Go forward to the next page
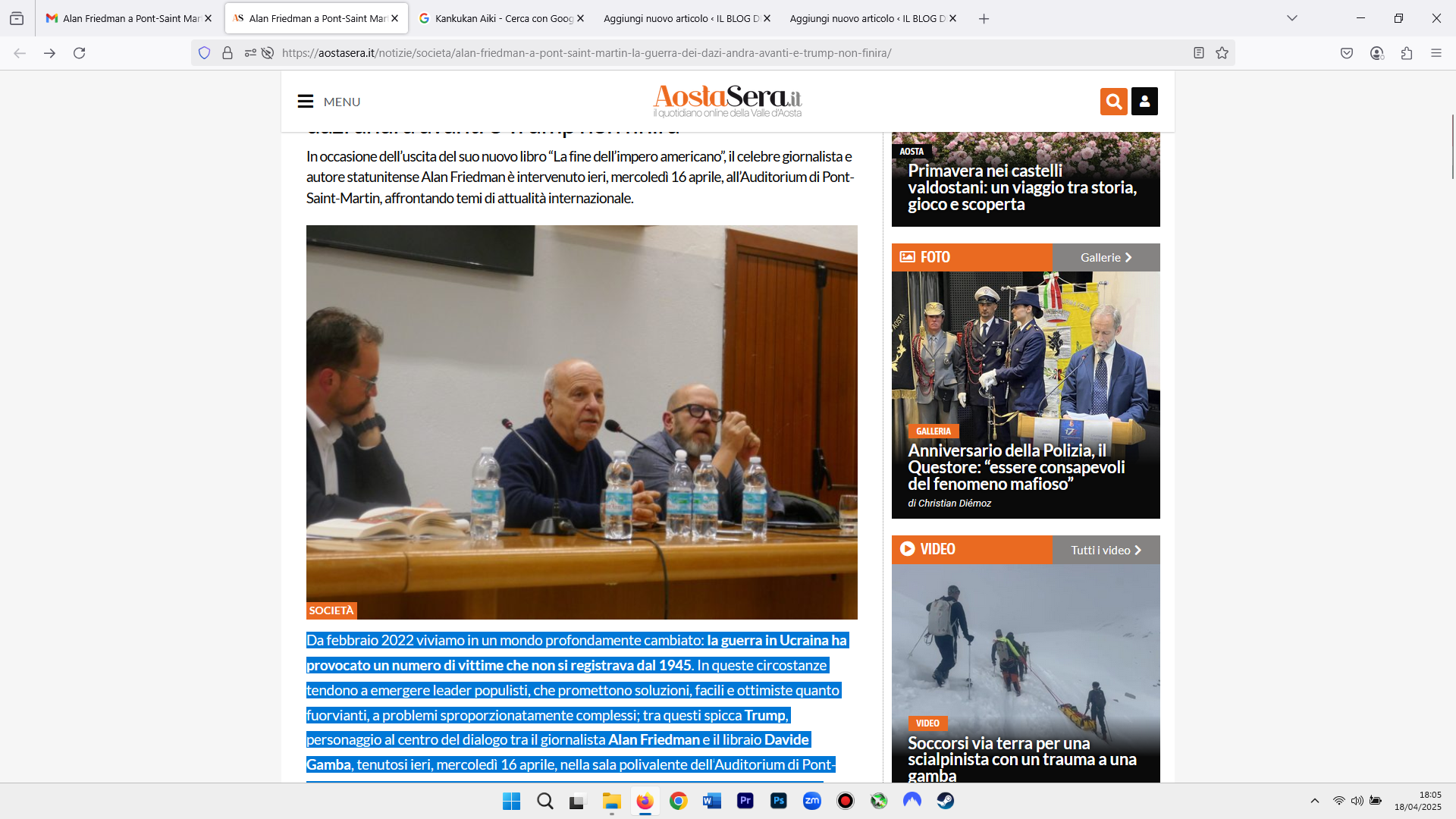The width and height of the screenshot is (1456, 819). click(49, 53)
